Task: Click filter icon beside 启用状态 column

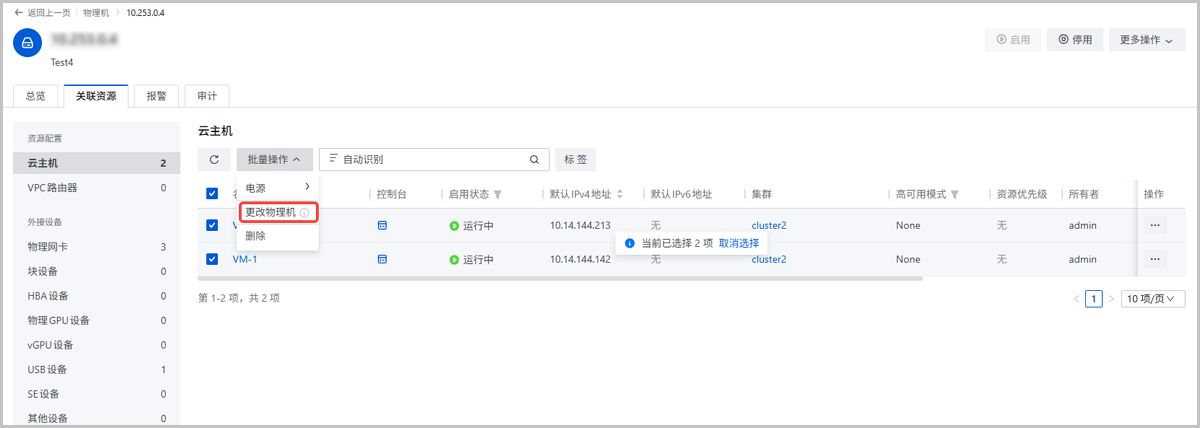Action: tap(498, 194)
